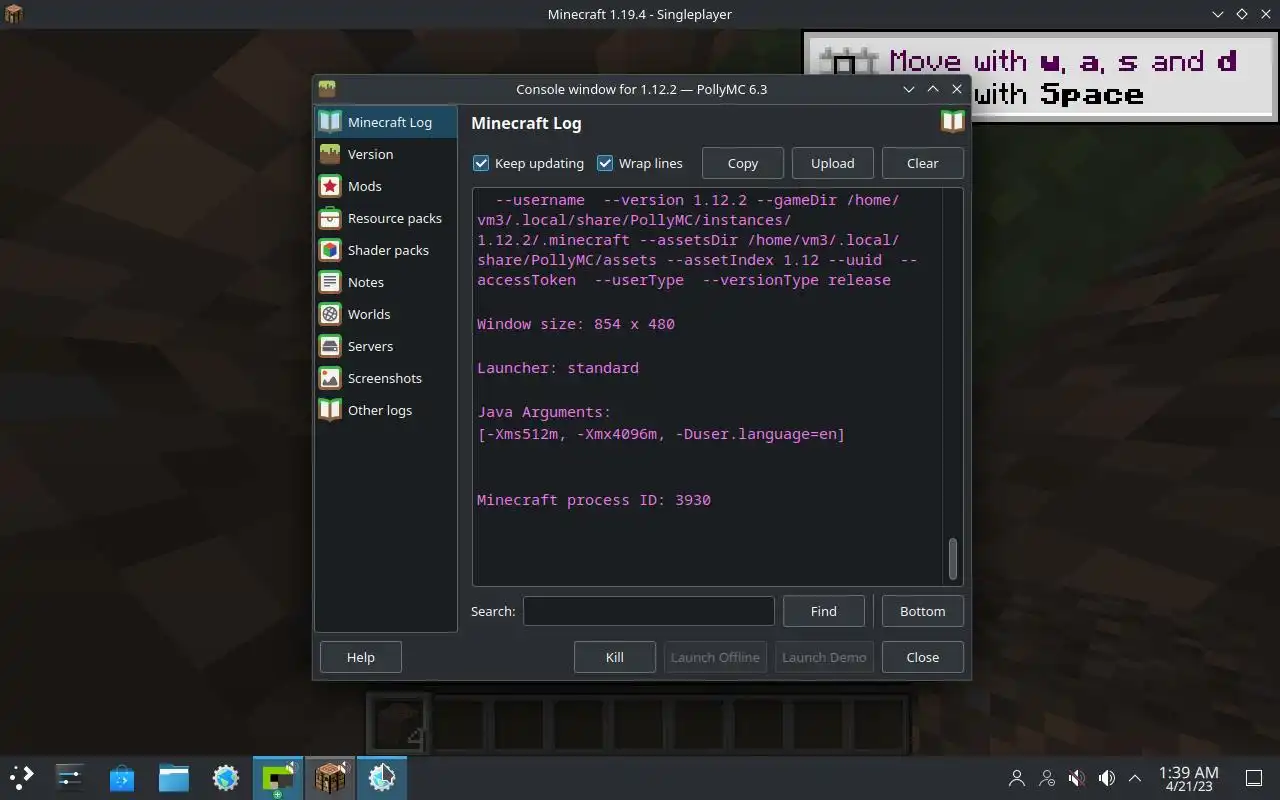Close the console window via Close button
This screenshot has width=1280, height=800.
(x=923, y=657)
